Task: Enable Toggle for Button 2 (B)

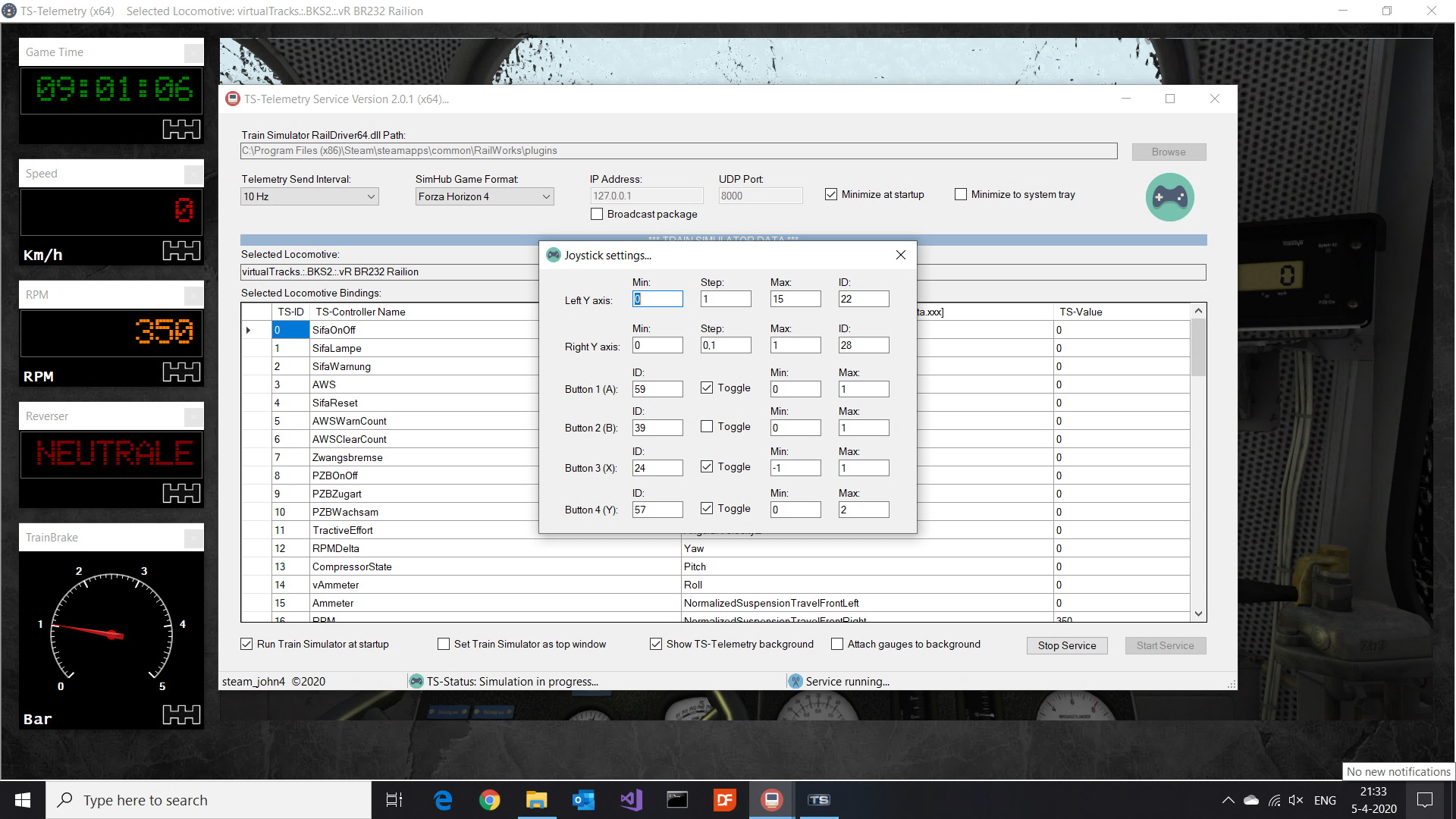Action: (x=707, y=426)
